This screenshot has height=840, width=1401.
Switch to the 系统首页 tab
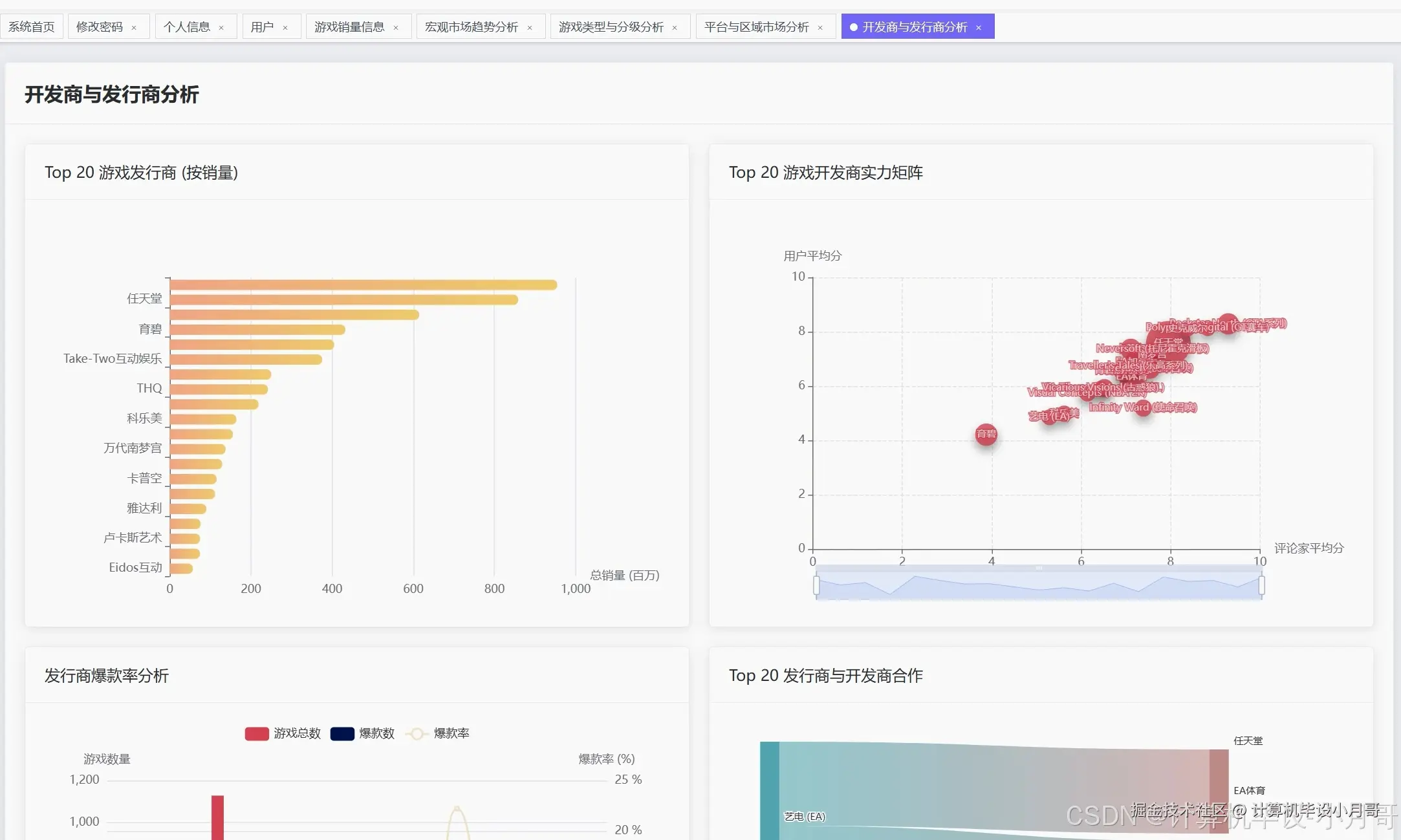(x=32, y=27)
